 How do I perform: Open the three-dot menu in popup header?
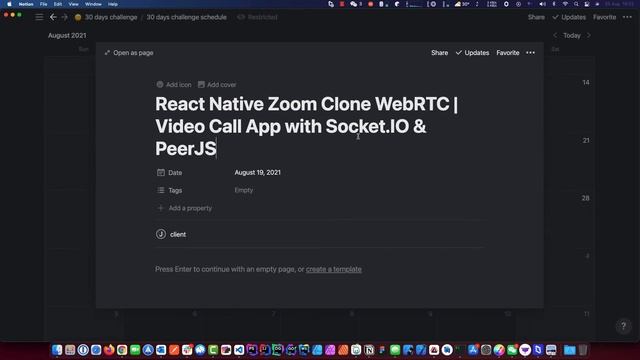(x=530, y=53)
